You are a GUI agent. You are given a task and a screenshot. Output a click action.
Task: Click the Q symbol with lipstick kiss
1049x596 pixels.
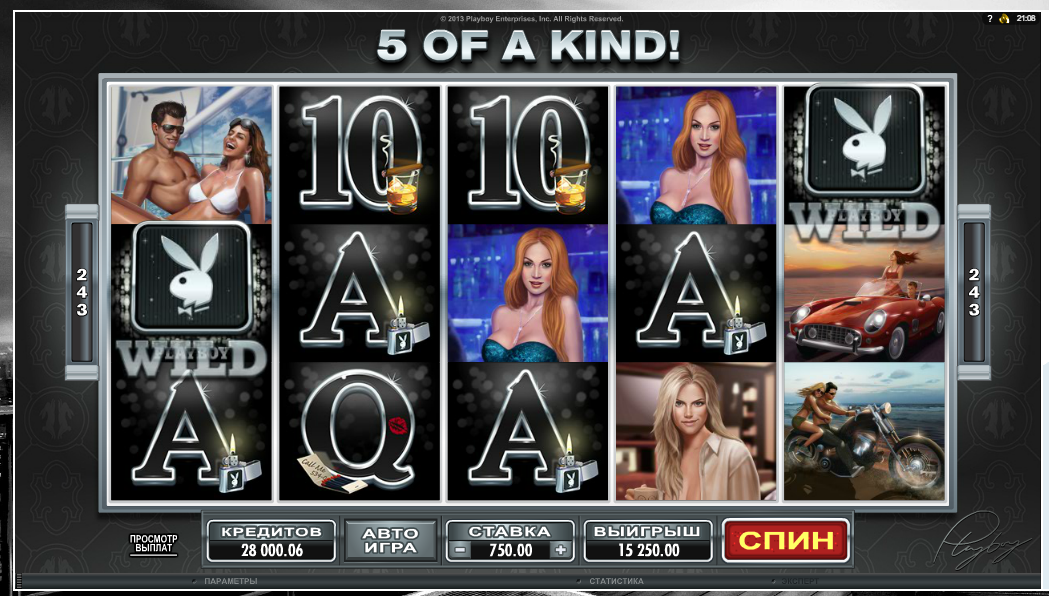360,431
